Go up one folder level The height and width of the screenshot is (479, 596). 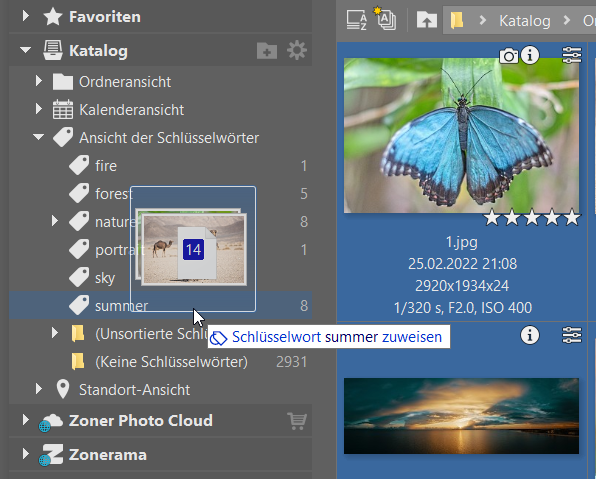click(x=427, y=20)
